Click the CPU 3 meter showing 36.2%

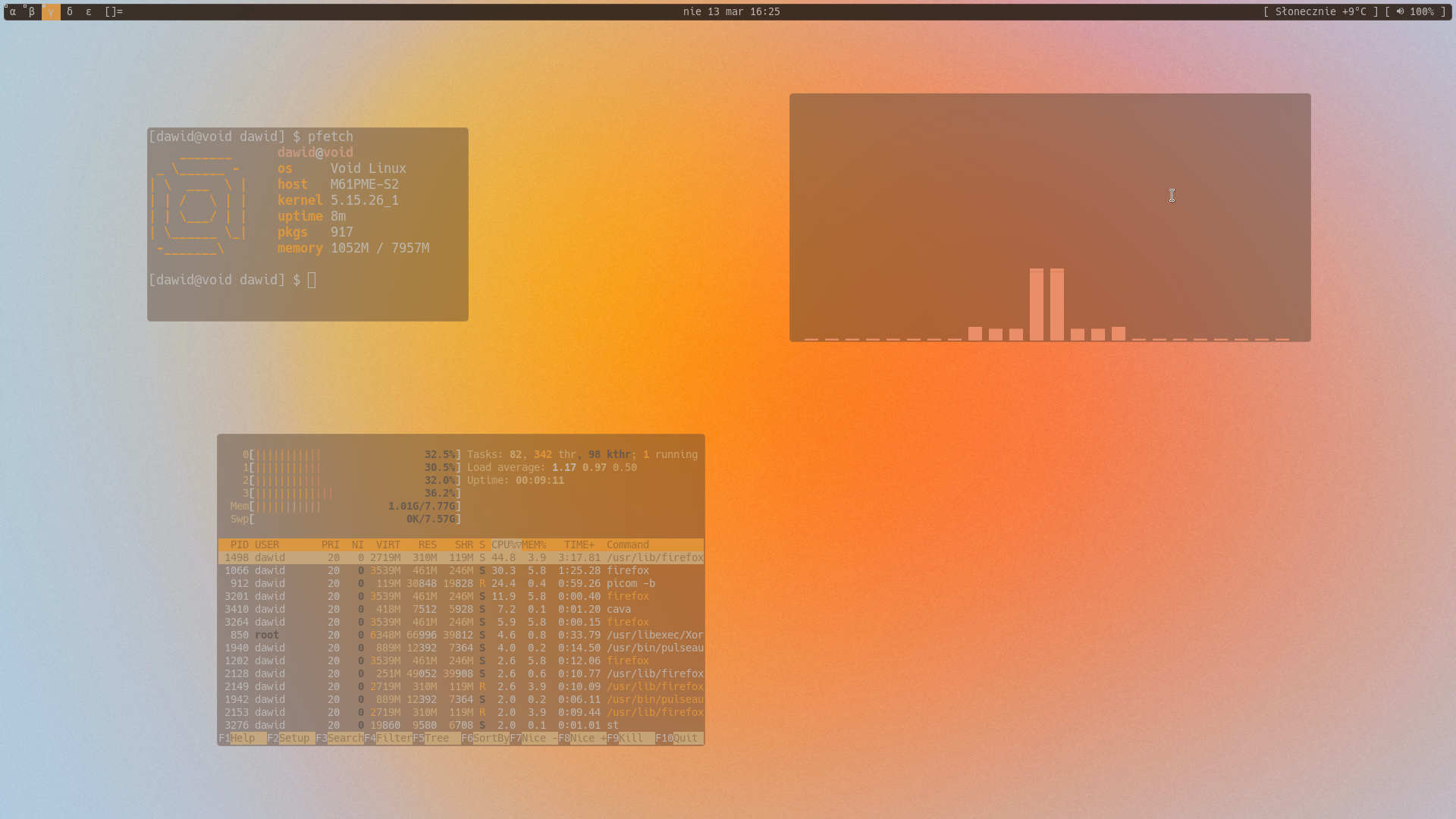coord(352,493)
